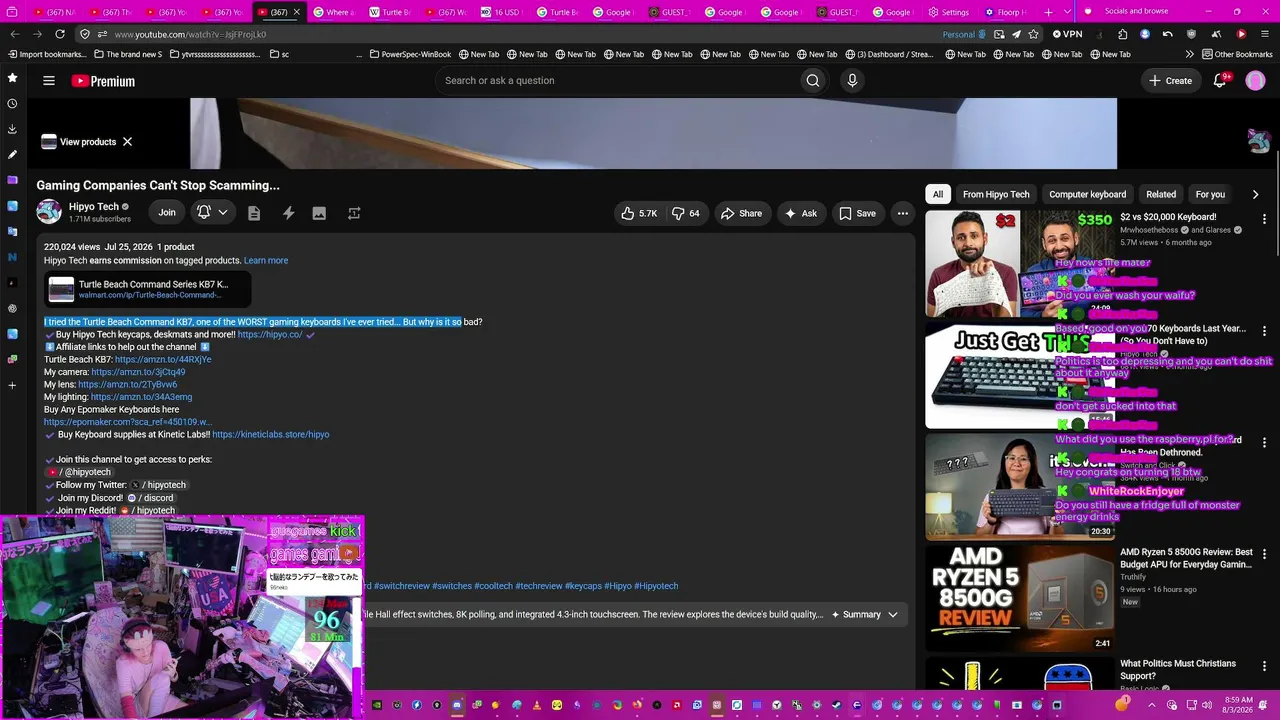The height and width of the screenshot is (720, 1280).
Task: Select the Computer keyboard chip
Action: coord(1088,194)
